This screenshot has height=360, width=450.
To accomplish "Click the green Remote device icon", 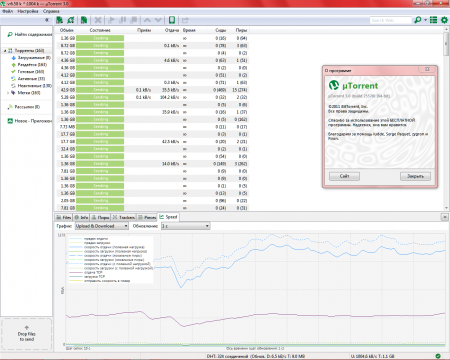I will point(172,20).
